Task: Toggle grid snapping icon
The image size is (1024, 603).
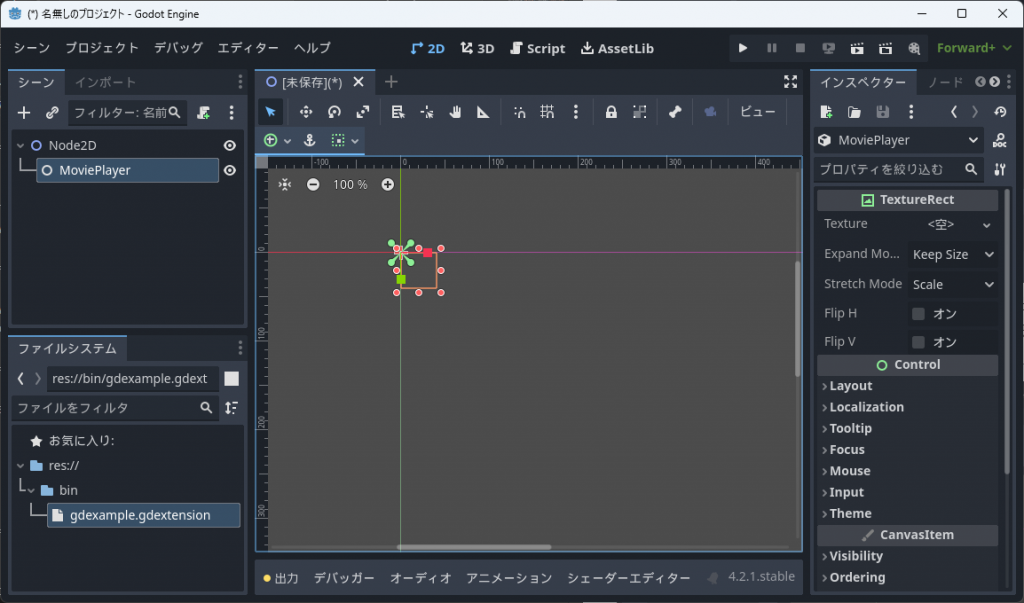Action: coord(547,112)
